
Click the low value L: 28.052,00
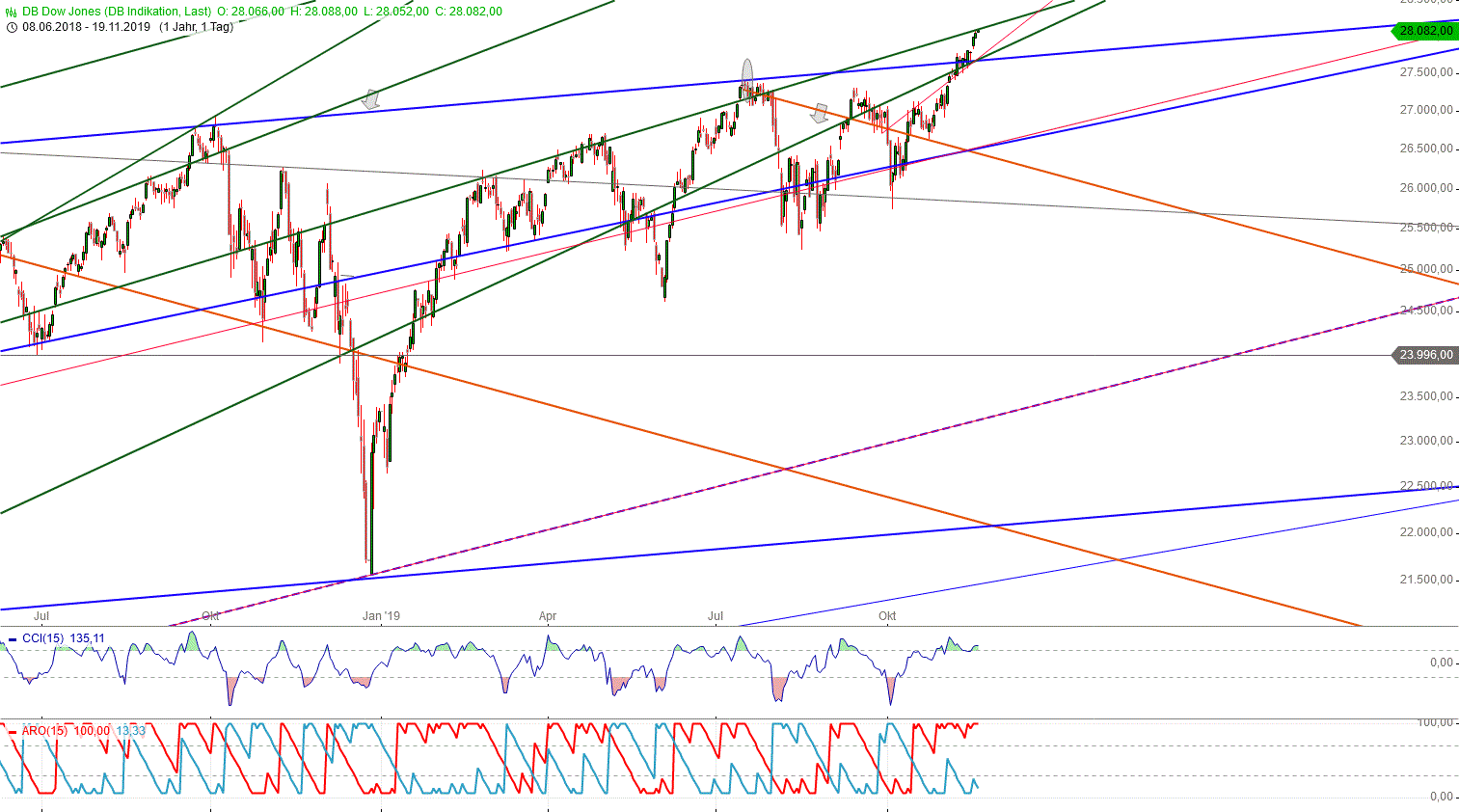396,12
